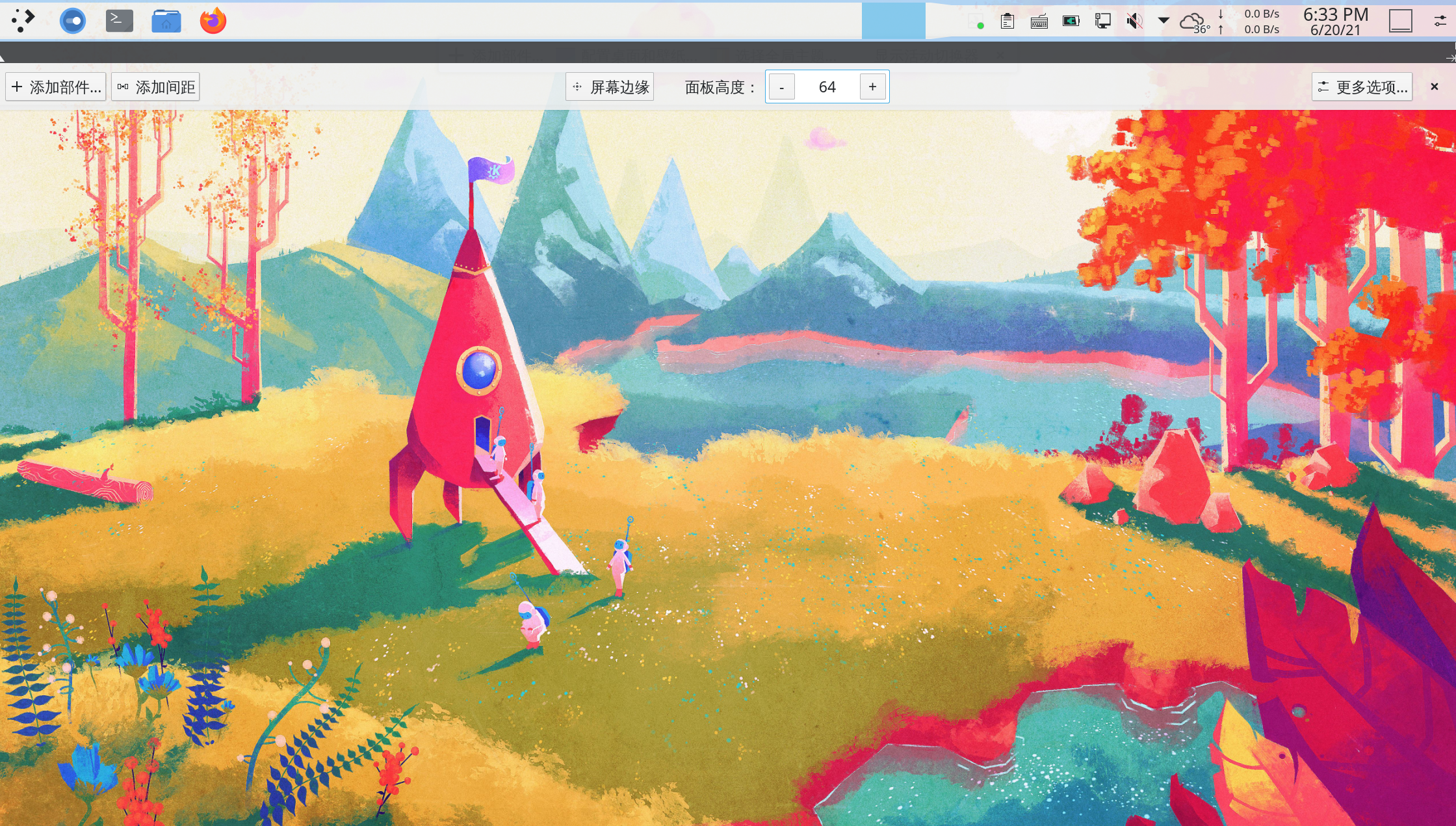Image resolution: width=1456 pixels, height=826 pixels.
Task: Click the panel configuration sliders icon
Action: (x=1440, y=21)
